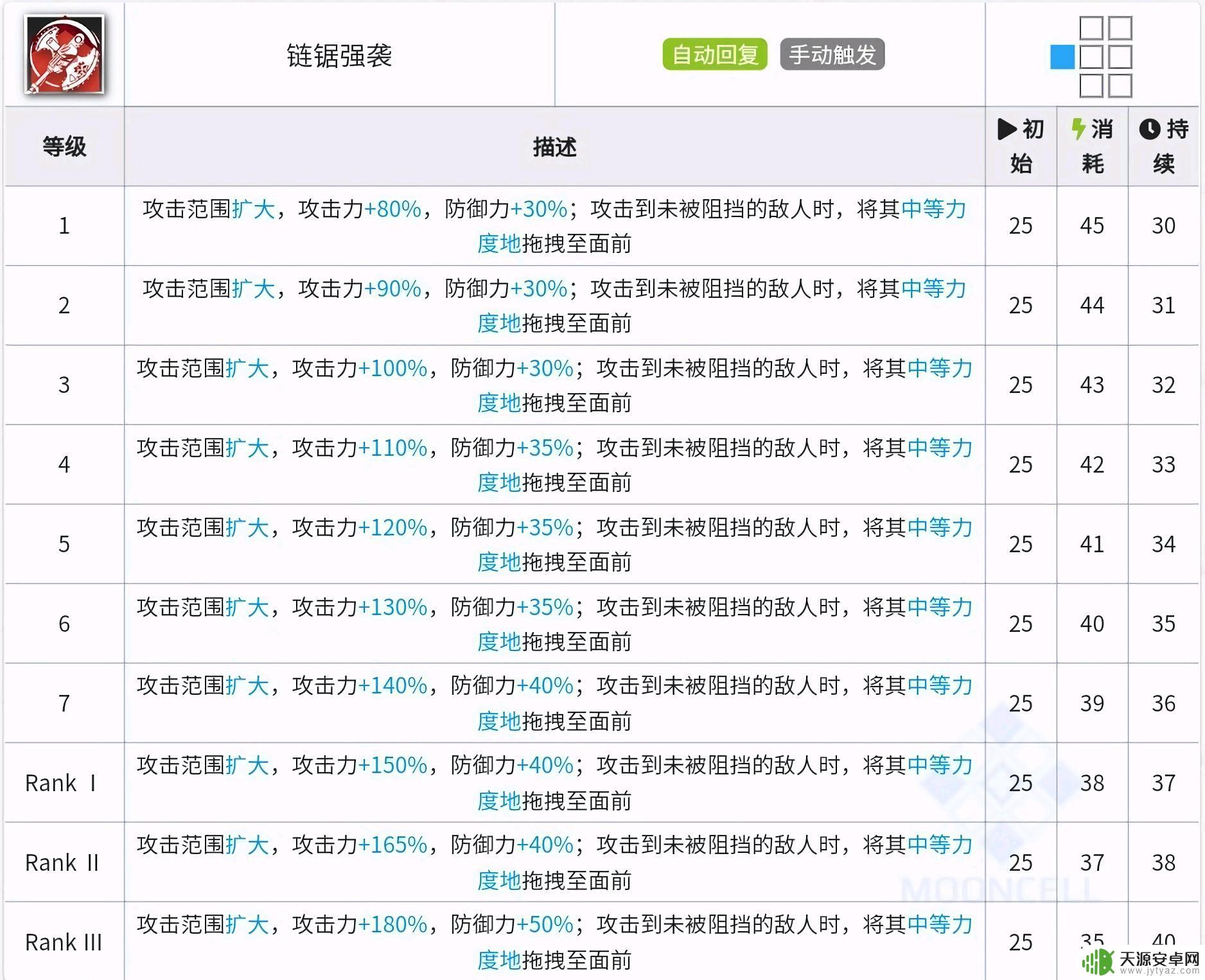This screenshot has width=1205, height=980.
Task: Click the +110% attack value in level 4
Action: click(392, 448)
